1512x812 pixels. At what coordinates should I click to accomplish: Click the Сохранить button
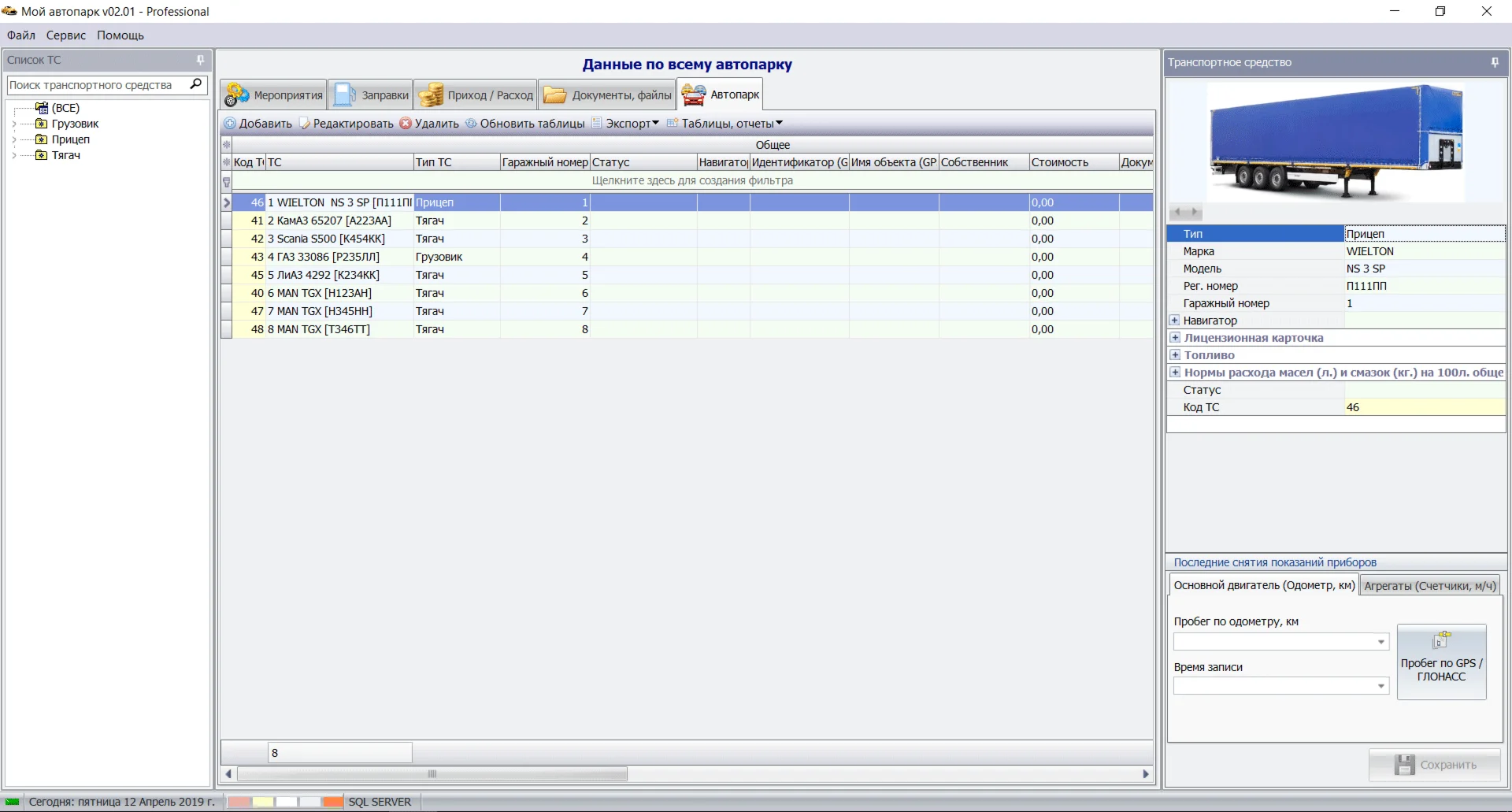1435,765
